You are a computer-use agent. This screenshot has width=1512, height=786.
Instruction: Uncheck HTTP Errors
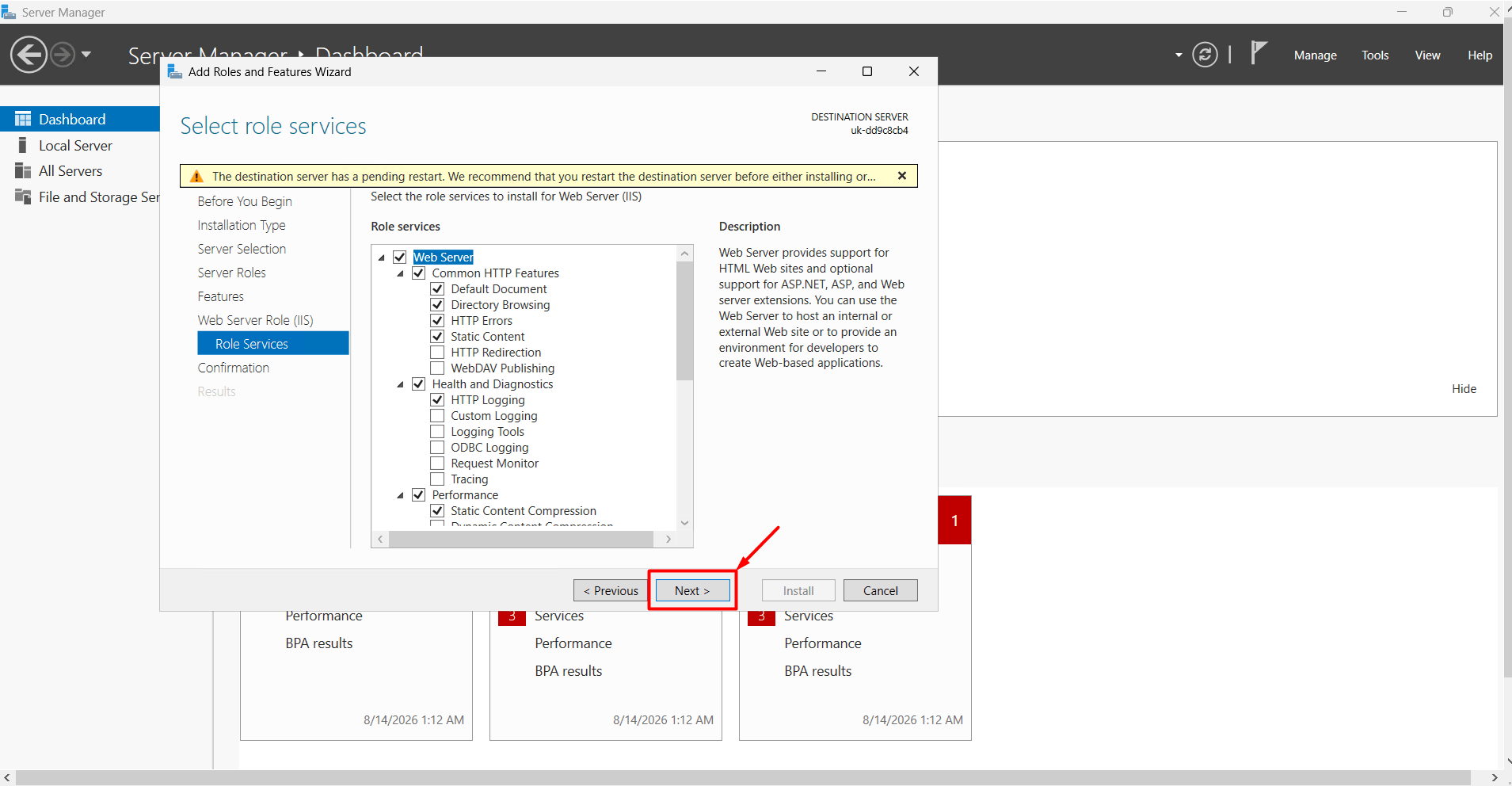coord(437,321)
